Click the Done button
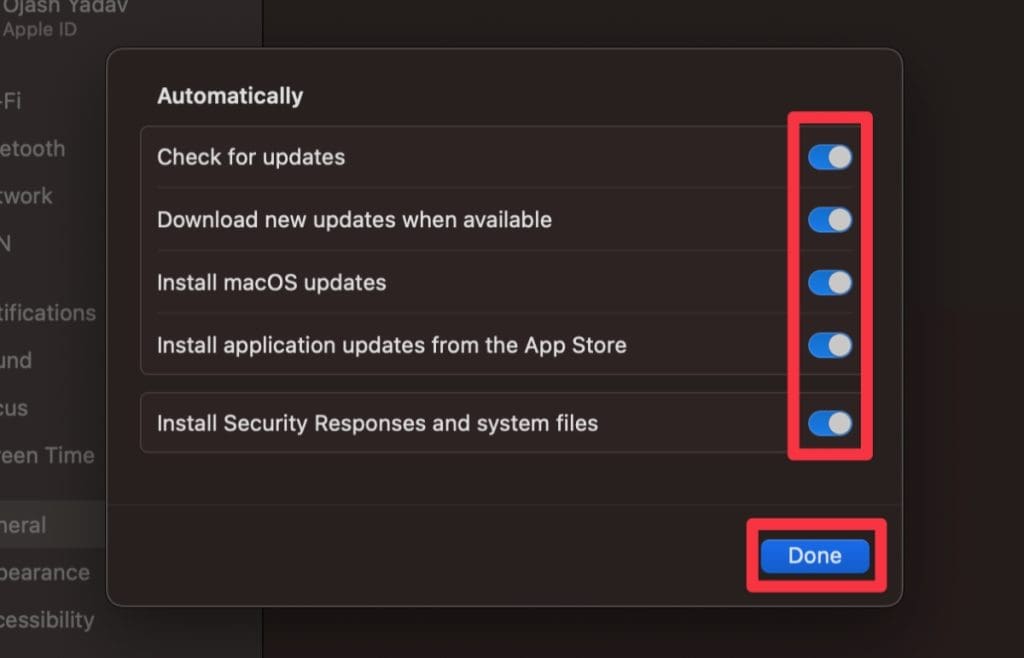This screenshot has width=1024, height=658. (815, 556)
